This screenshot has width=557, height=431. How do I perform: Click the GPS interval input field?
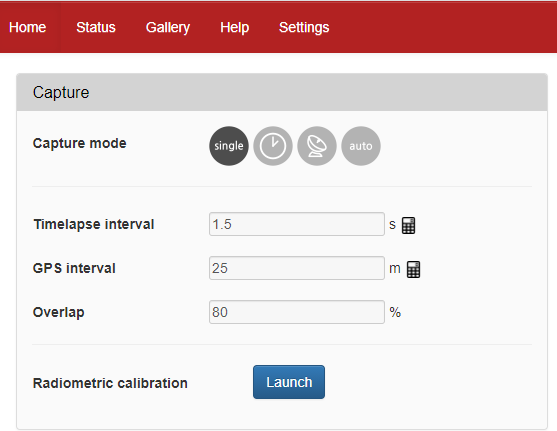[297, 268]
